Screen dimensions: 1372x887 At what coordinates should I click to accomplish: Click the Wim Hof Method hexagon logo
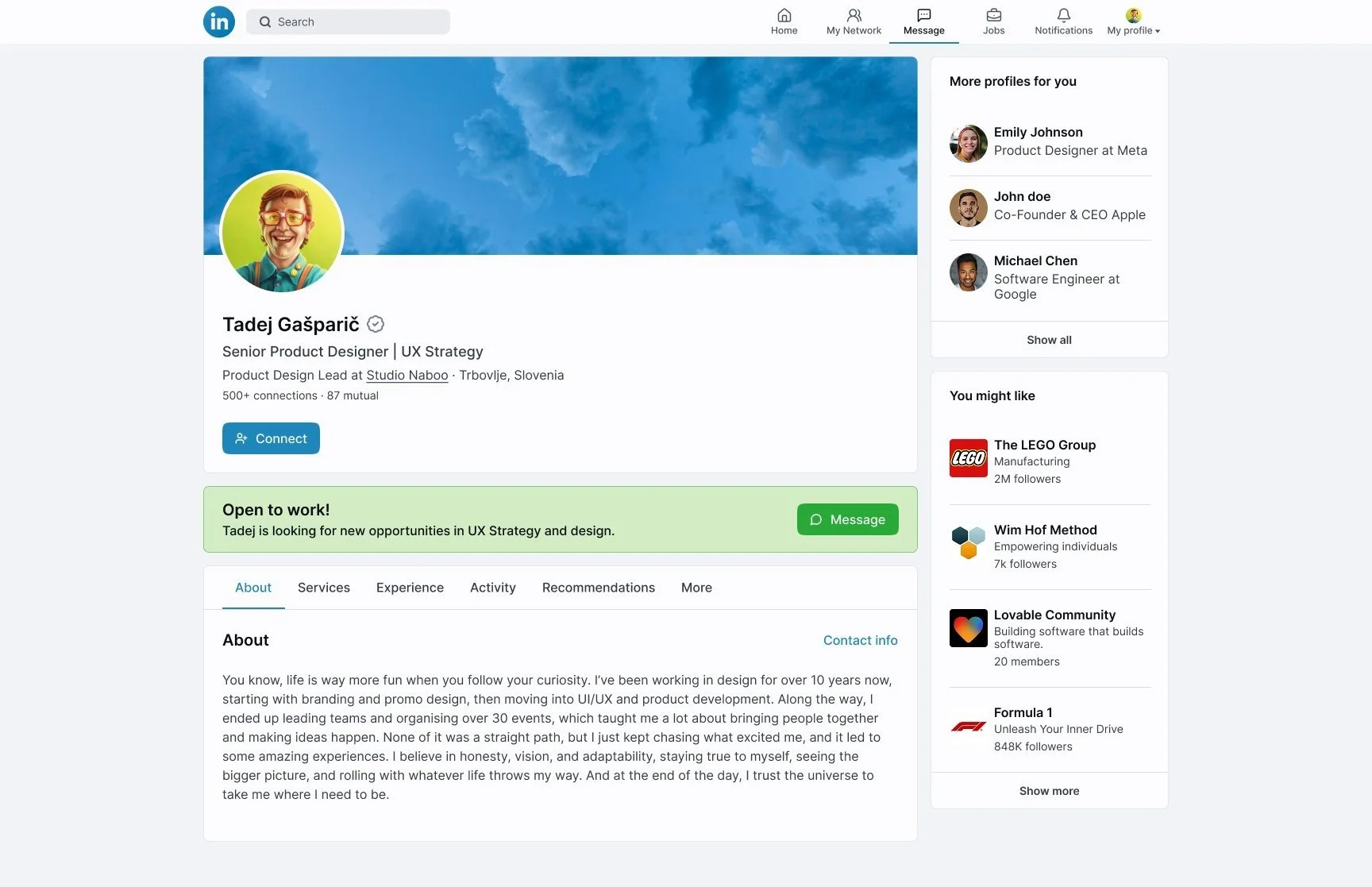click(x=969, y=543)
